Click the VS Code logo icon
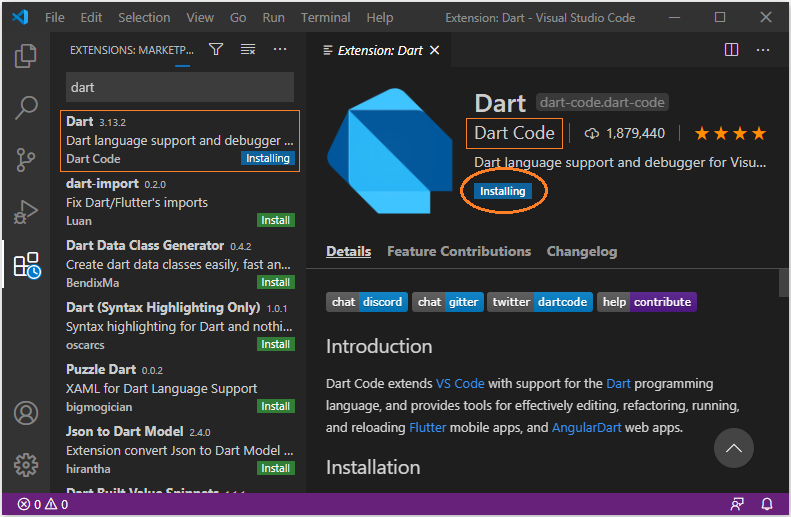 click(20, 17)
